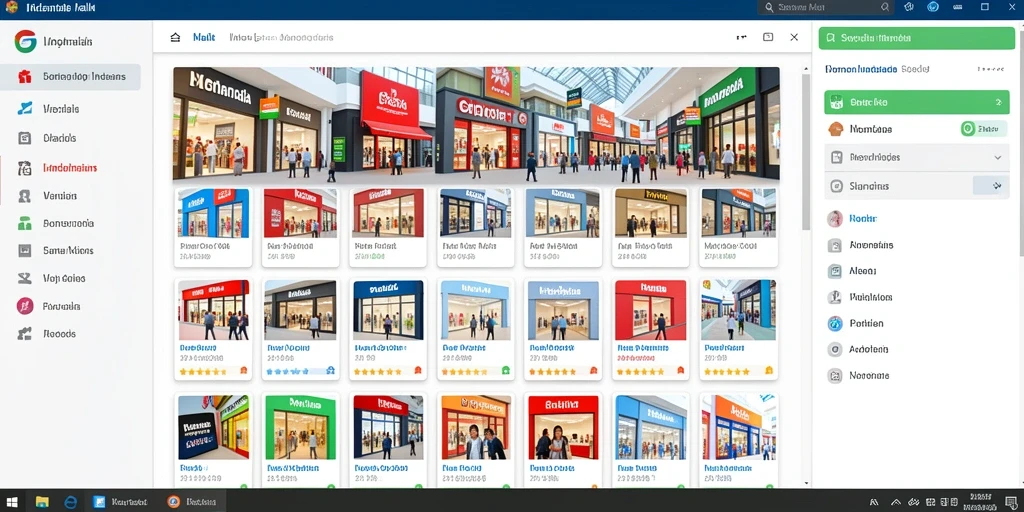Click the 'Aleoa' label in right panel
The height and width of the screenshot is (512, 1024).
(863, 271)
